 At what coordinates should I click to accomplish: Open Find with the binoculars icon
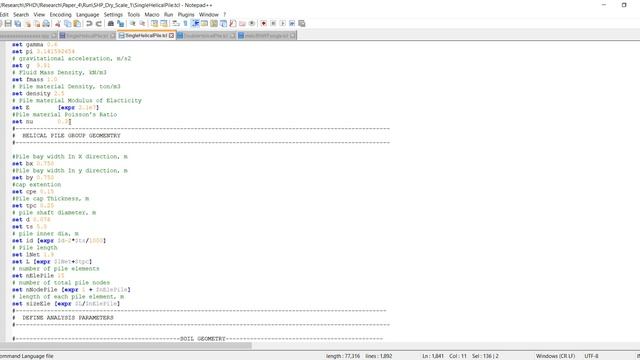(x=111, y=24)
